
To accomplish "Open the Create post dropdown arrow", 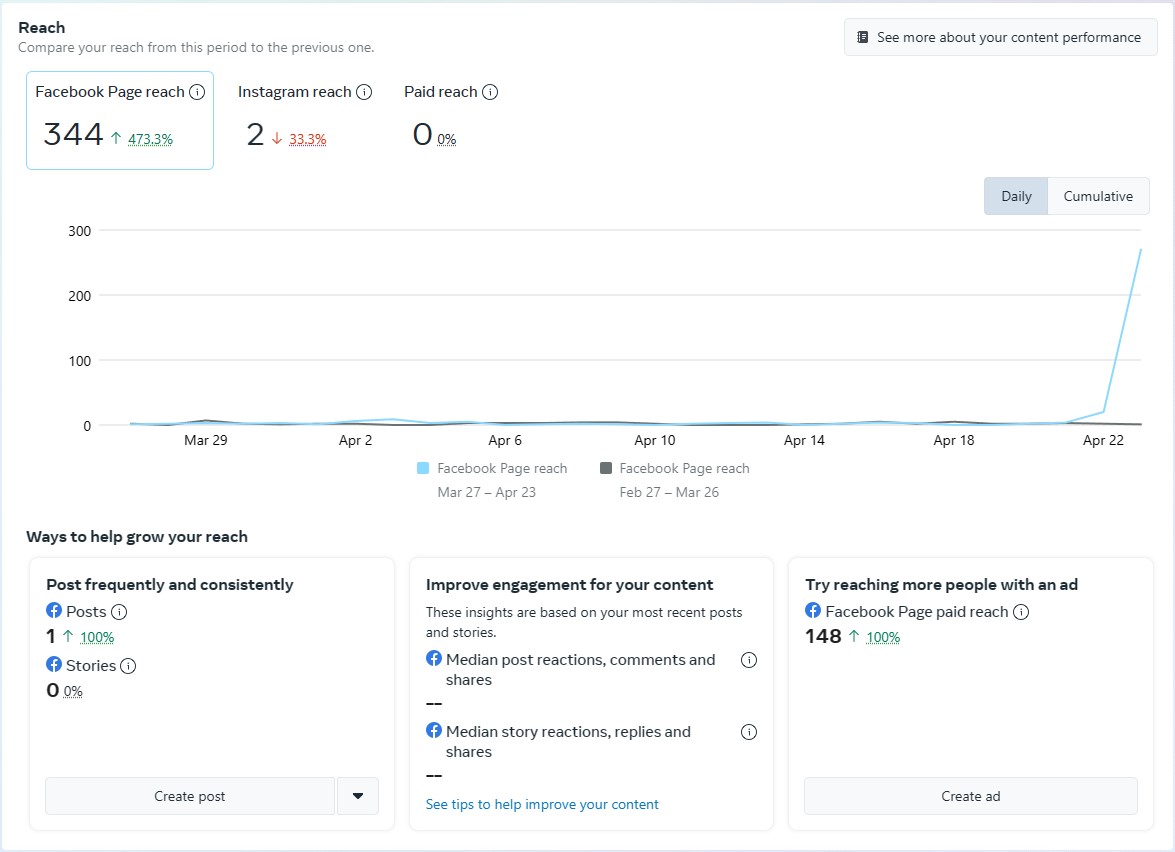I will coord(357,797).
